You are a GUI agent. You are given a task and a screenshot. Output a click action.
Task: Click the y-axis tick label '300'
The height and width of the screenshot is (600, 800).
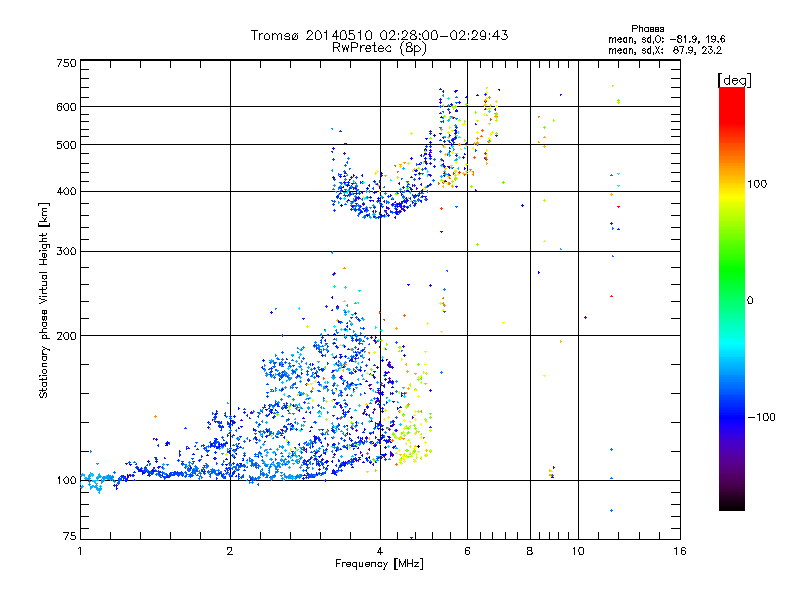click(67, 252)
